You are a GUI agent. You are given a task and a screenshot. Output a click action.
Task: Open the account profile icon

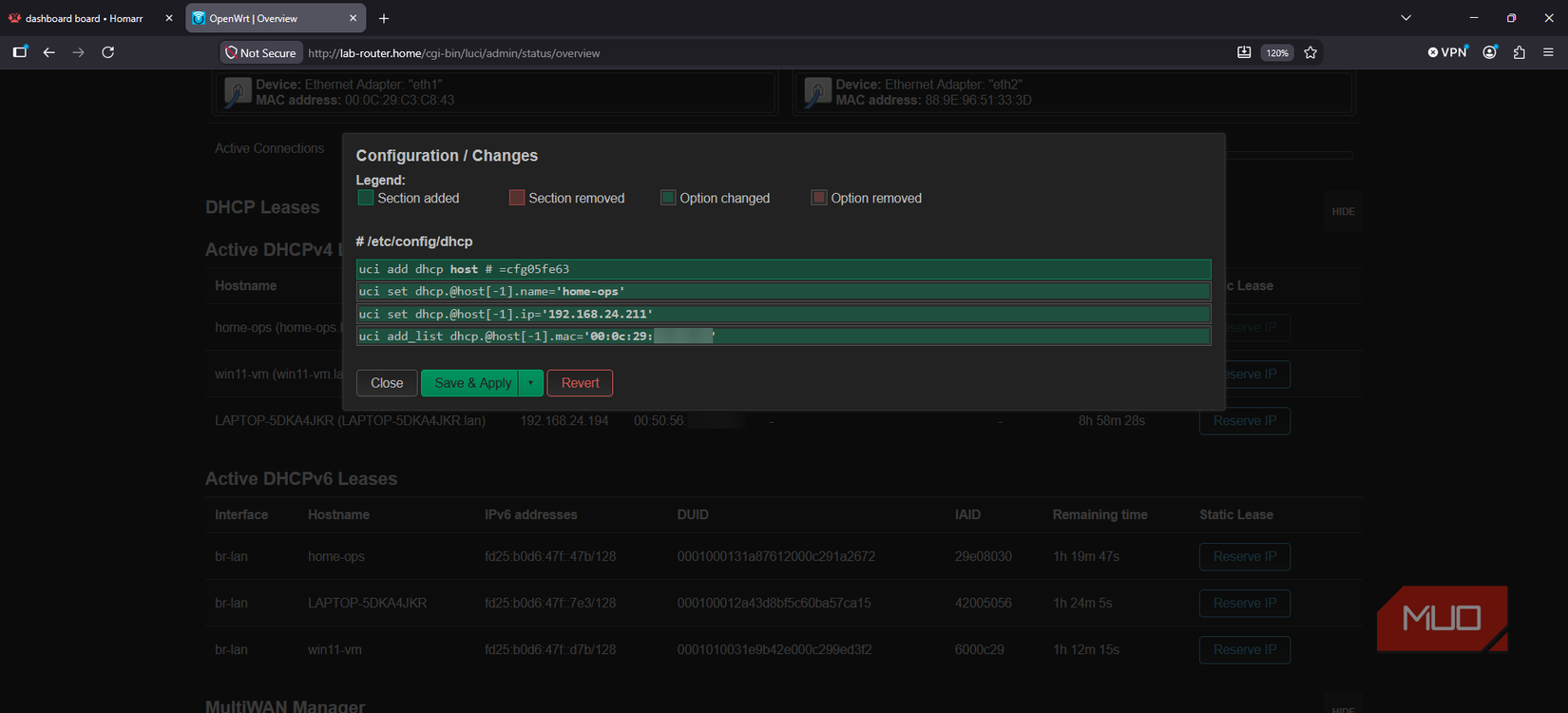(1489, 52)
